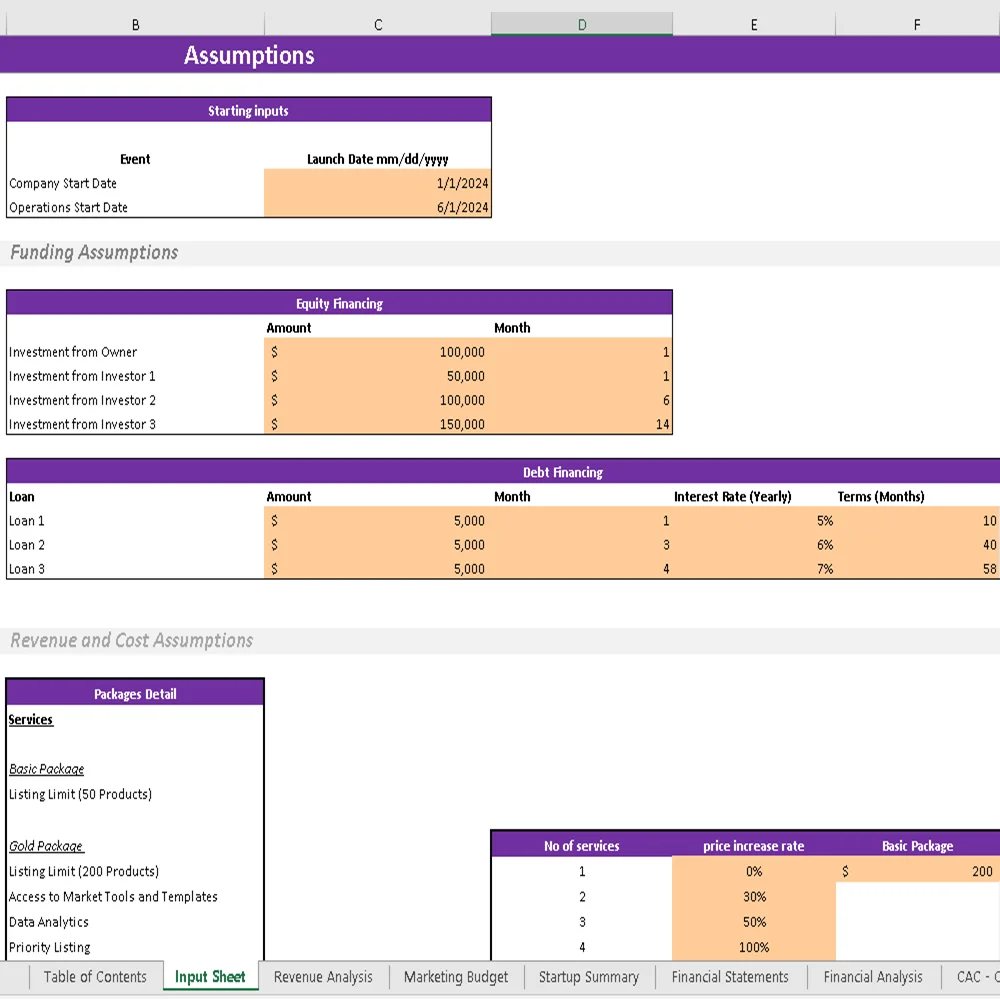Select column B header
Viewport: 1000px width, 1000px height.
pos(135,24)
